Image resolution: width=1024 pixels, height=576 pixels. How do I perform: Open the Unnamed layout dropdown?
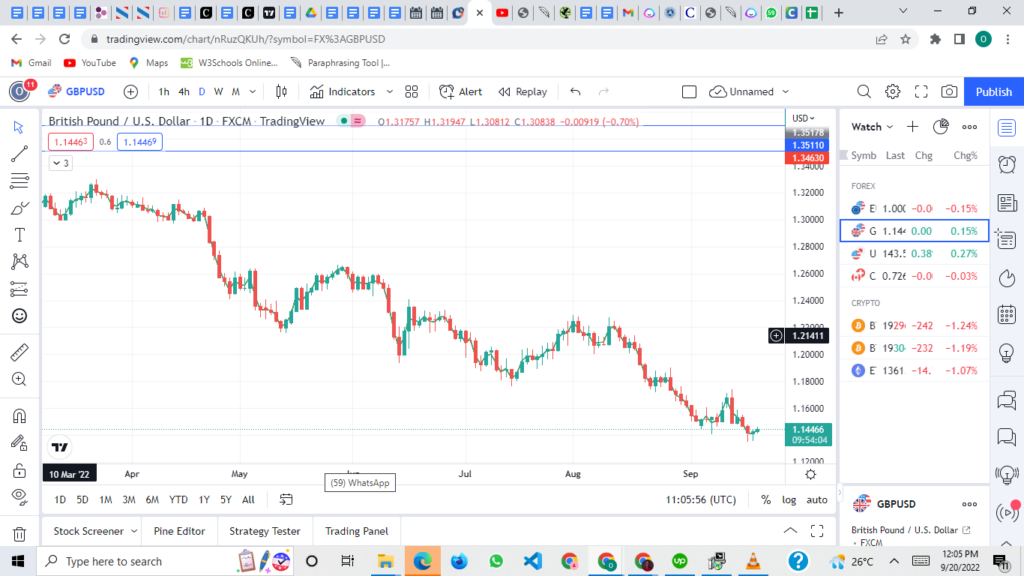tap(749, 91)
